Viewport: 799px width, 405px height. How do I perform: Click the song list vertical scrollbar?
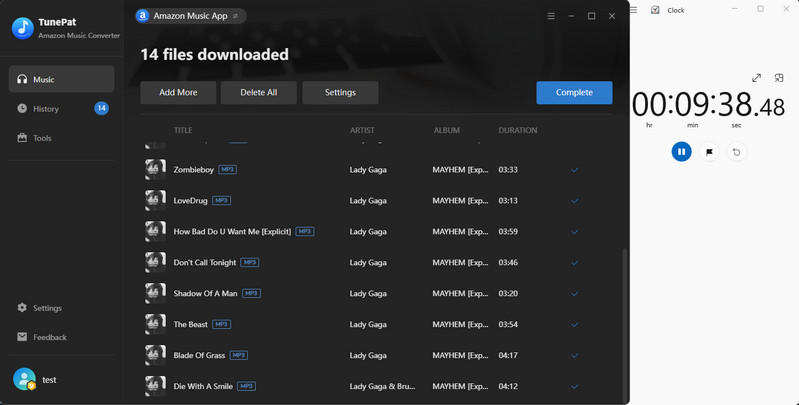625,325
